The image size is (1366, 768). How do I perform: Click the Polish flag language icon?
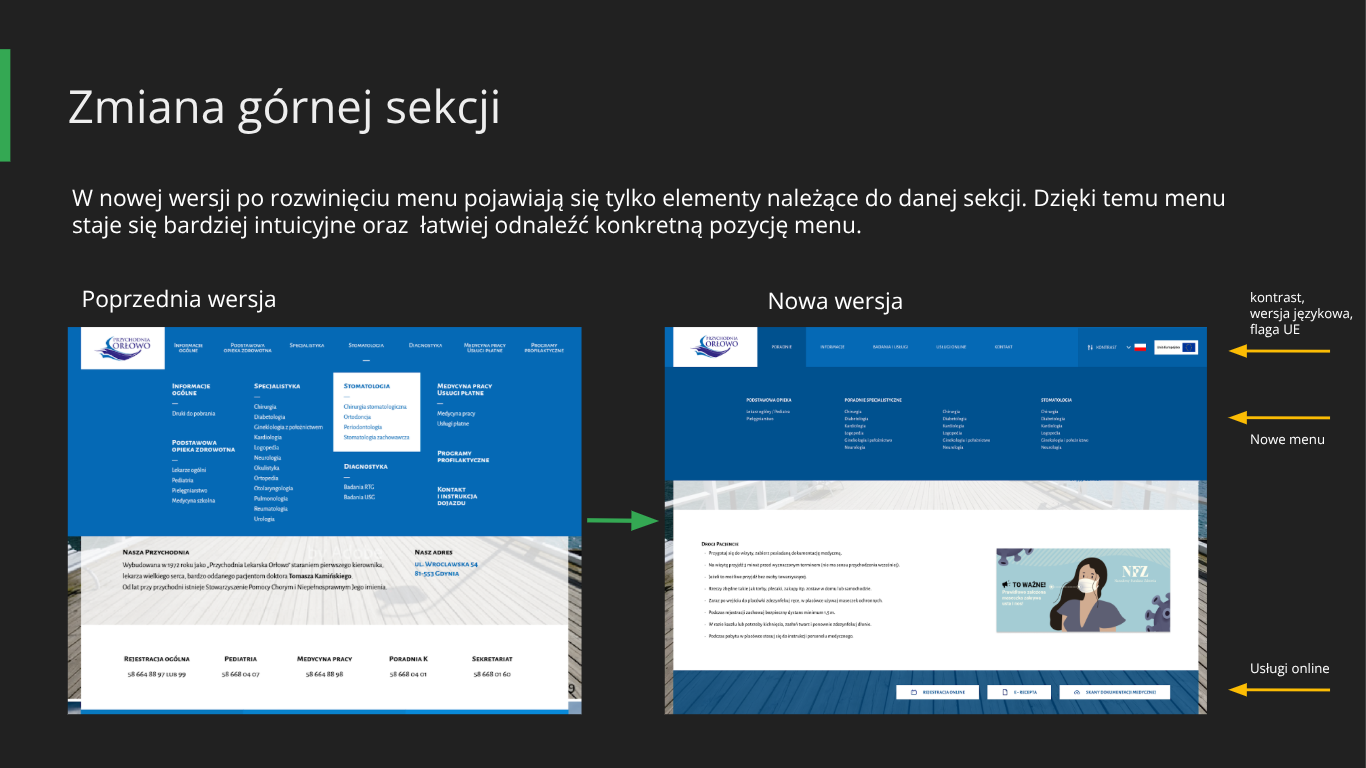pyautogui.click(x=1139, y=347)
